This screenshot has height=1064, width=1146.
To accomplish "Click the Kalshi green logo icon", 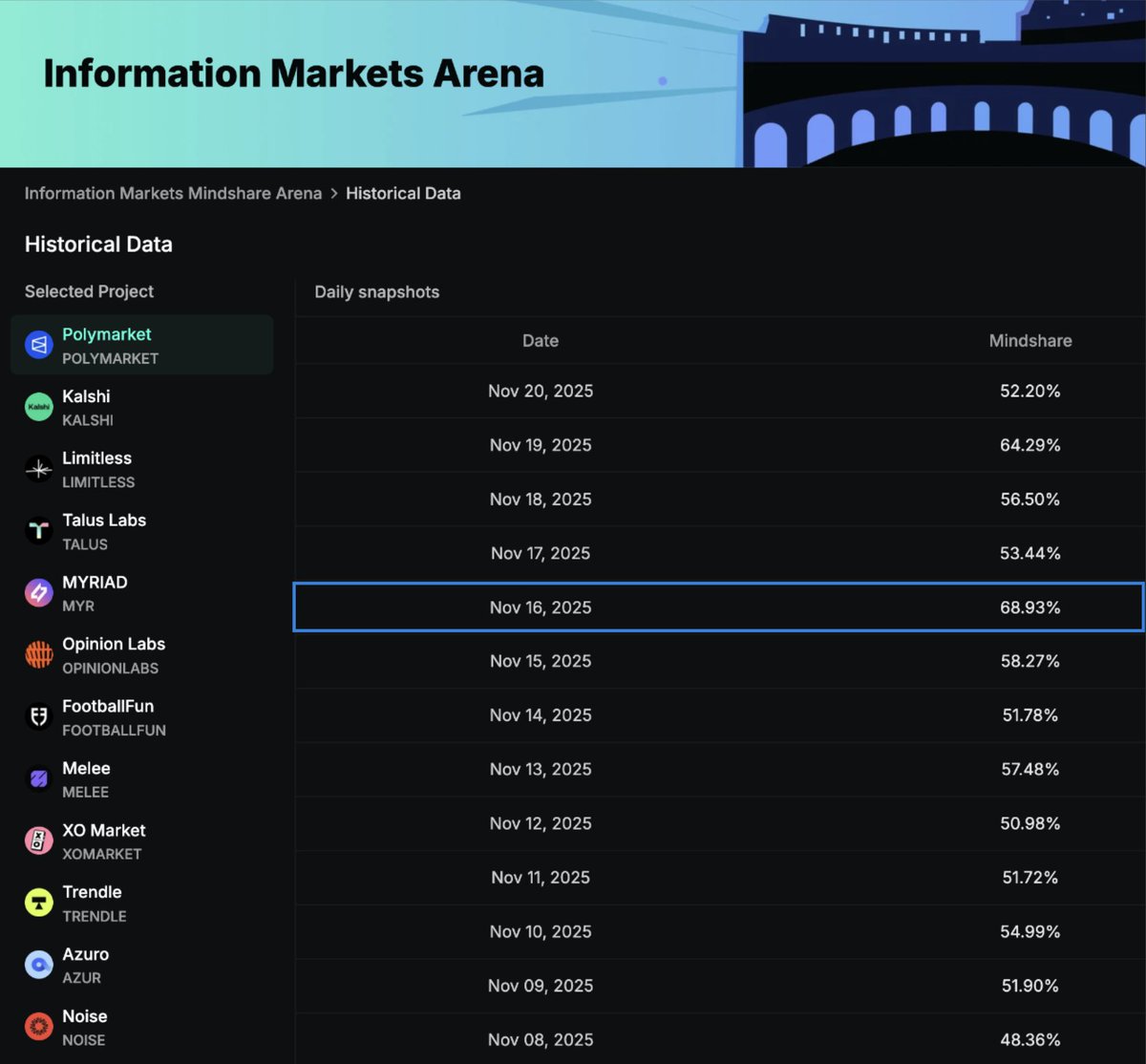I will point(38,406).
